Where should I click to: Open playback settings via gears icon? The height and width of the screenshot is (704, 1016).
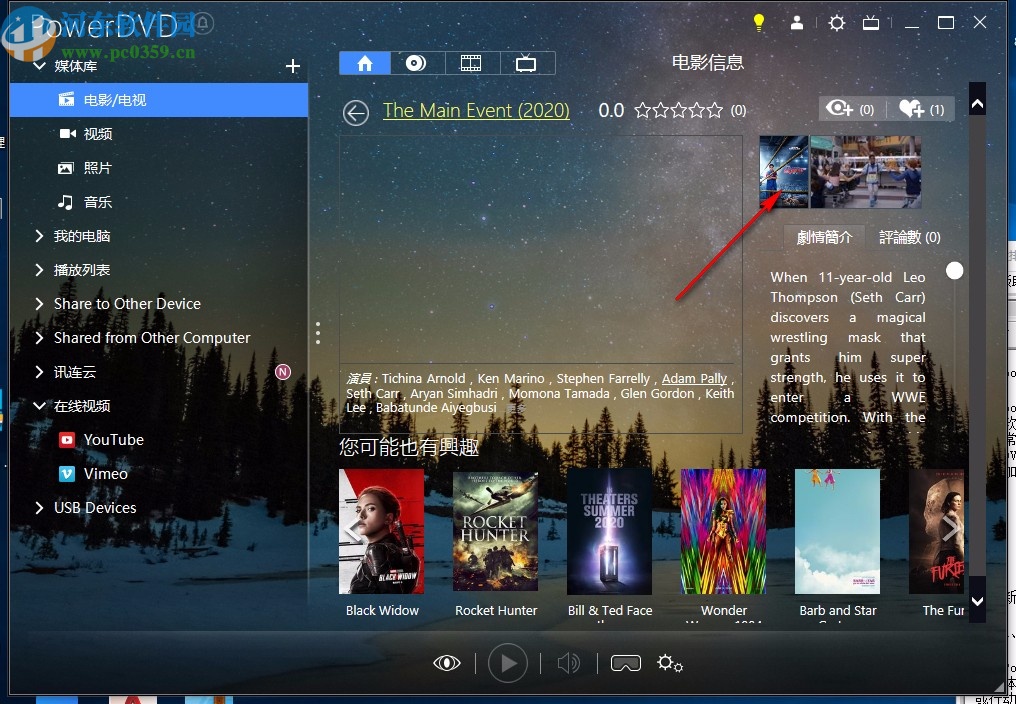pyautogui.click(x=670, y=663)
